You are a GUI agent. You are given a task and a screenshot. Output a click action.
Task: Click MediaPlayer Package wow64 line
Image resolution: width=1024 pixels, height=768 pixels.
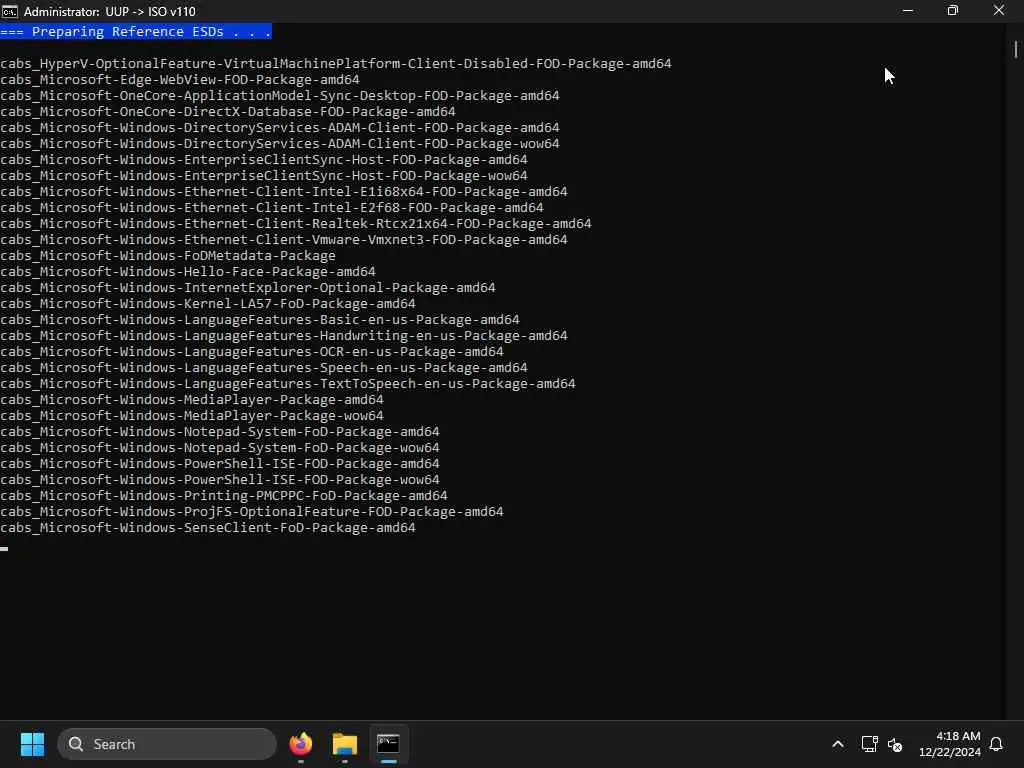pyautogui.click(x=192, y=415)
